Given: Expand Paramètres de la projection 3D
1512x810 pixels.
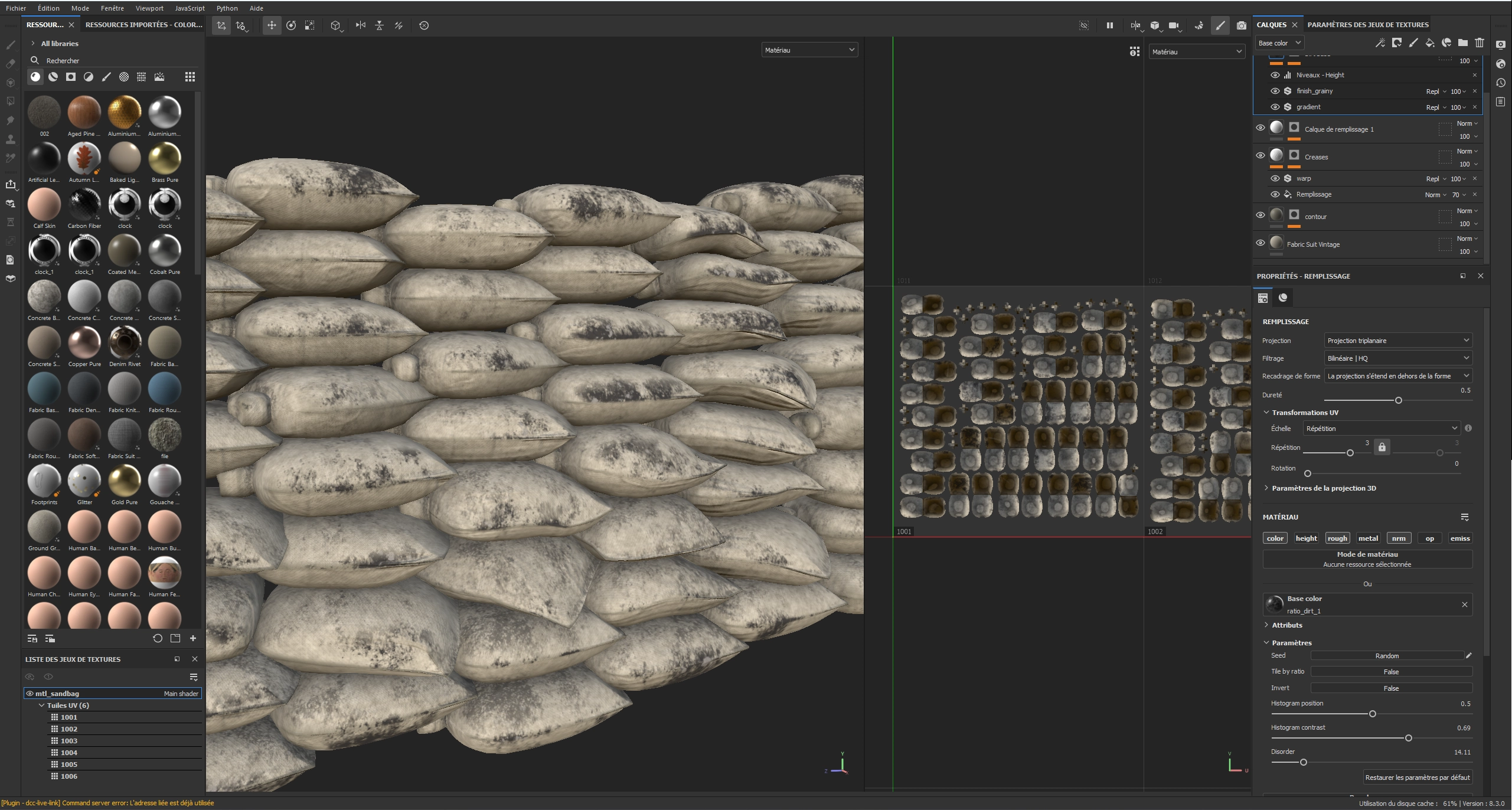Looking at the screenshot, I should point(1323,488).
